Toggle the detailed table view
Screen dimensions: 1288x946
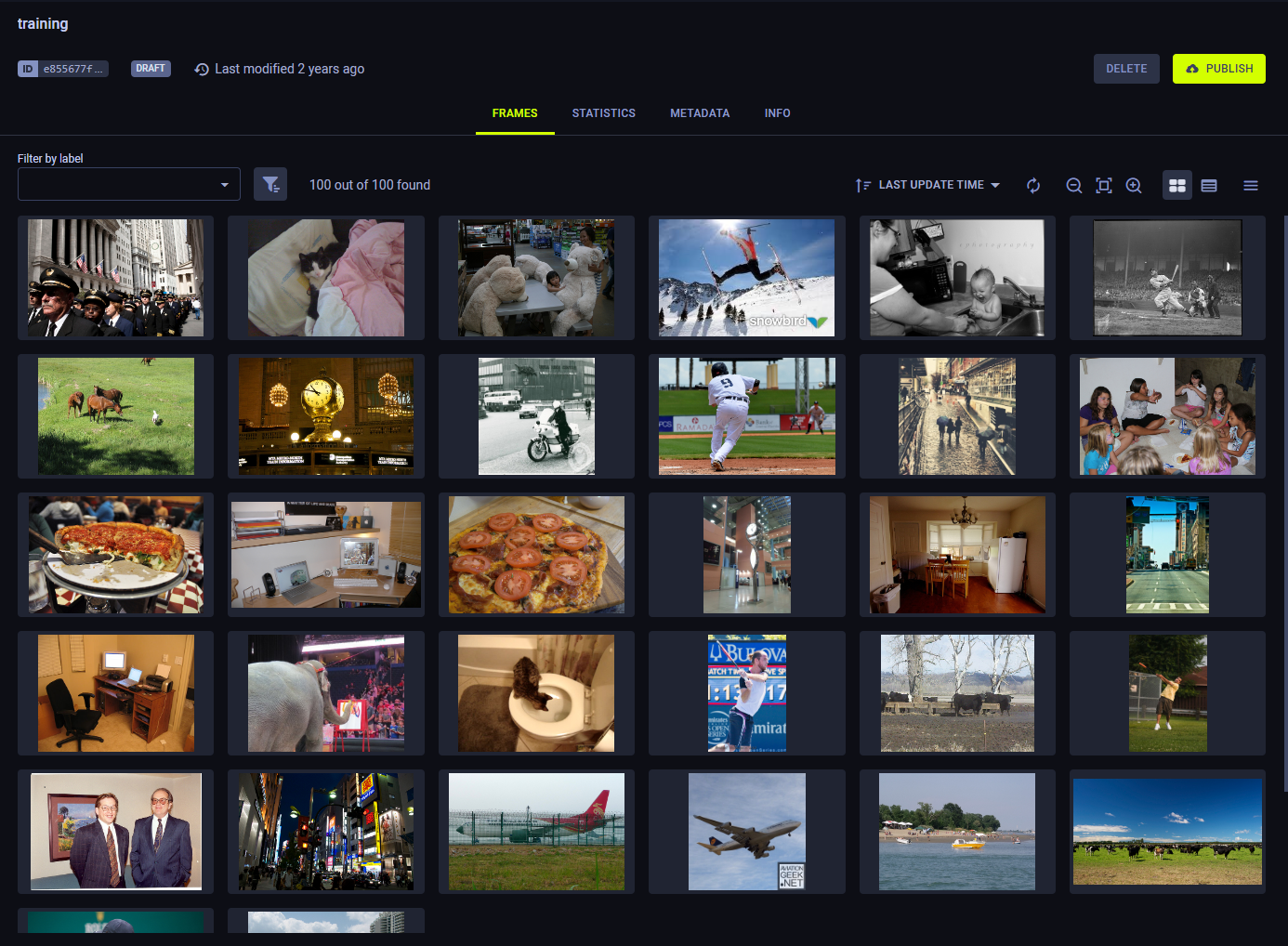[1209, 185]
